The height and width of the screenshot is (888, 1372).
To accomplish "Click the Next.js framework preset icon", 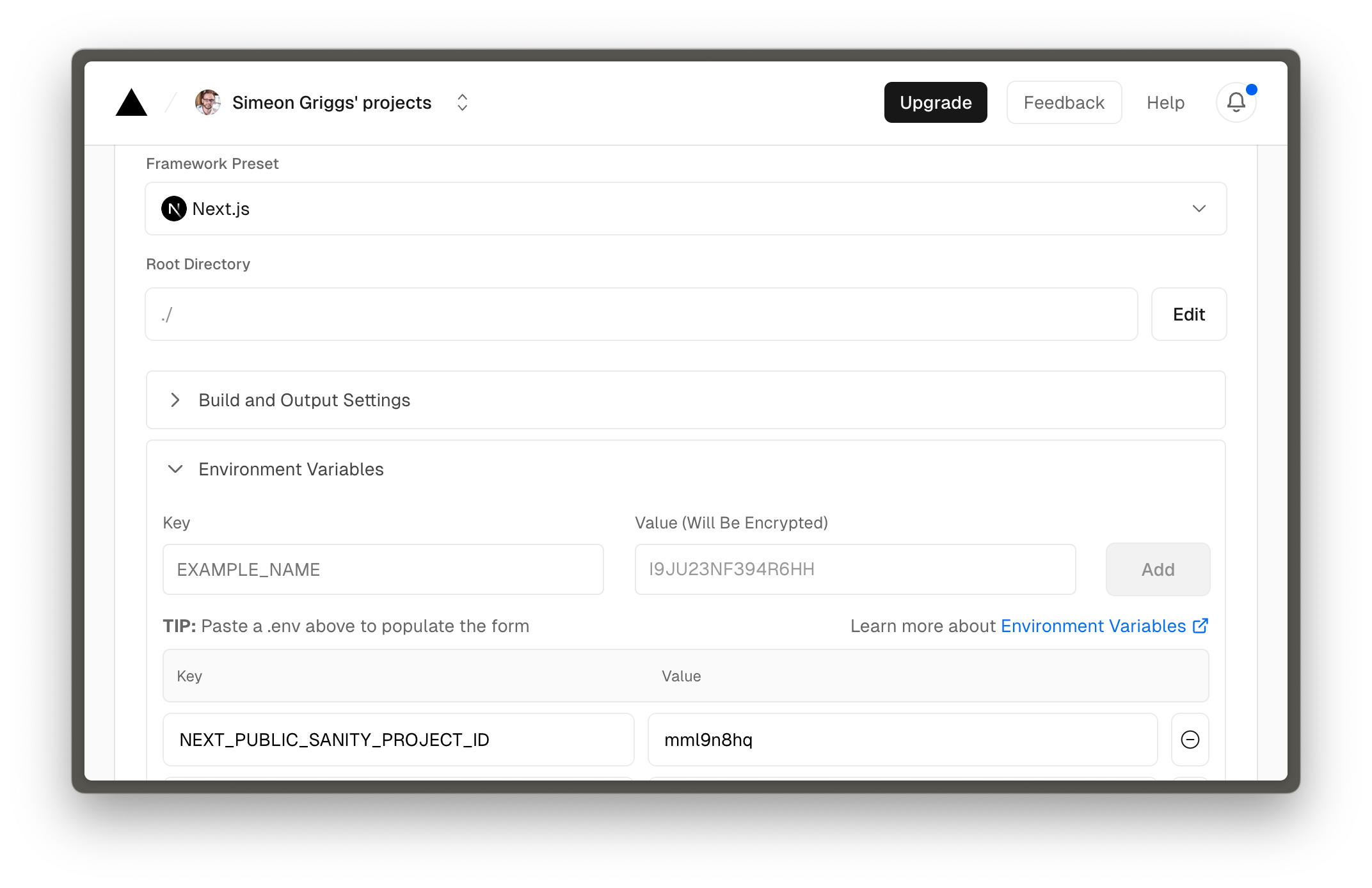I will point(173,208).
